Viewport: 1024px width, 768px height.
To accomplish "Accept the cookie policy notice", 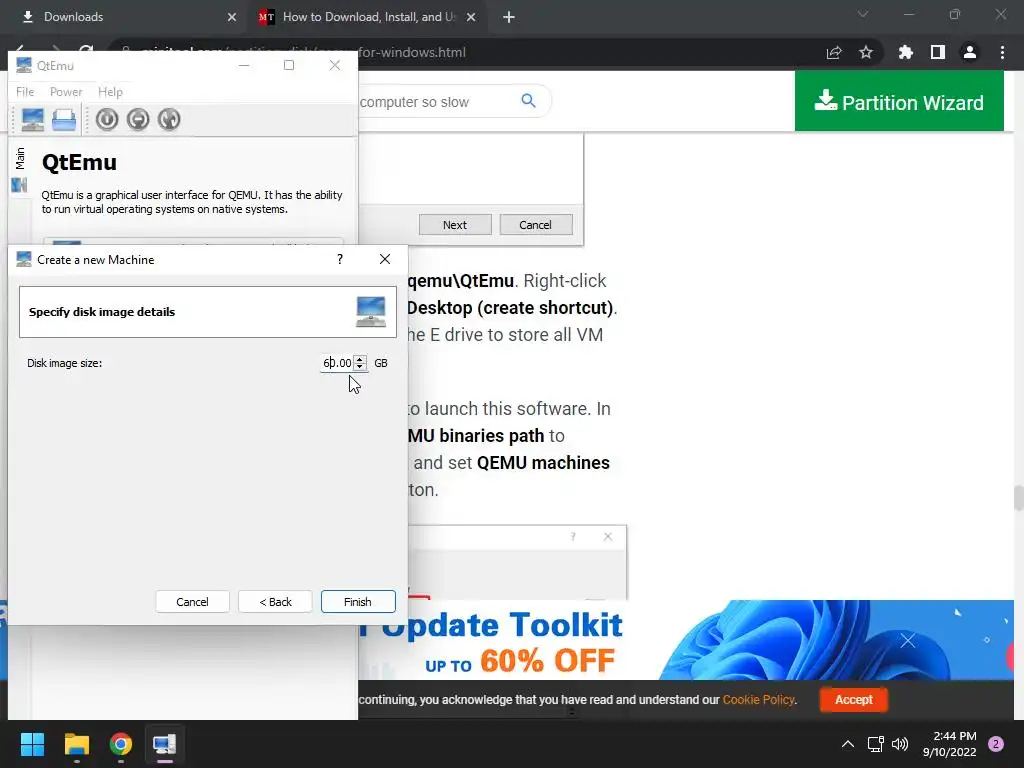I will pyautogui.click(x=854, y=699).
